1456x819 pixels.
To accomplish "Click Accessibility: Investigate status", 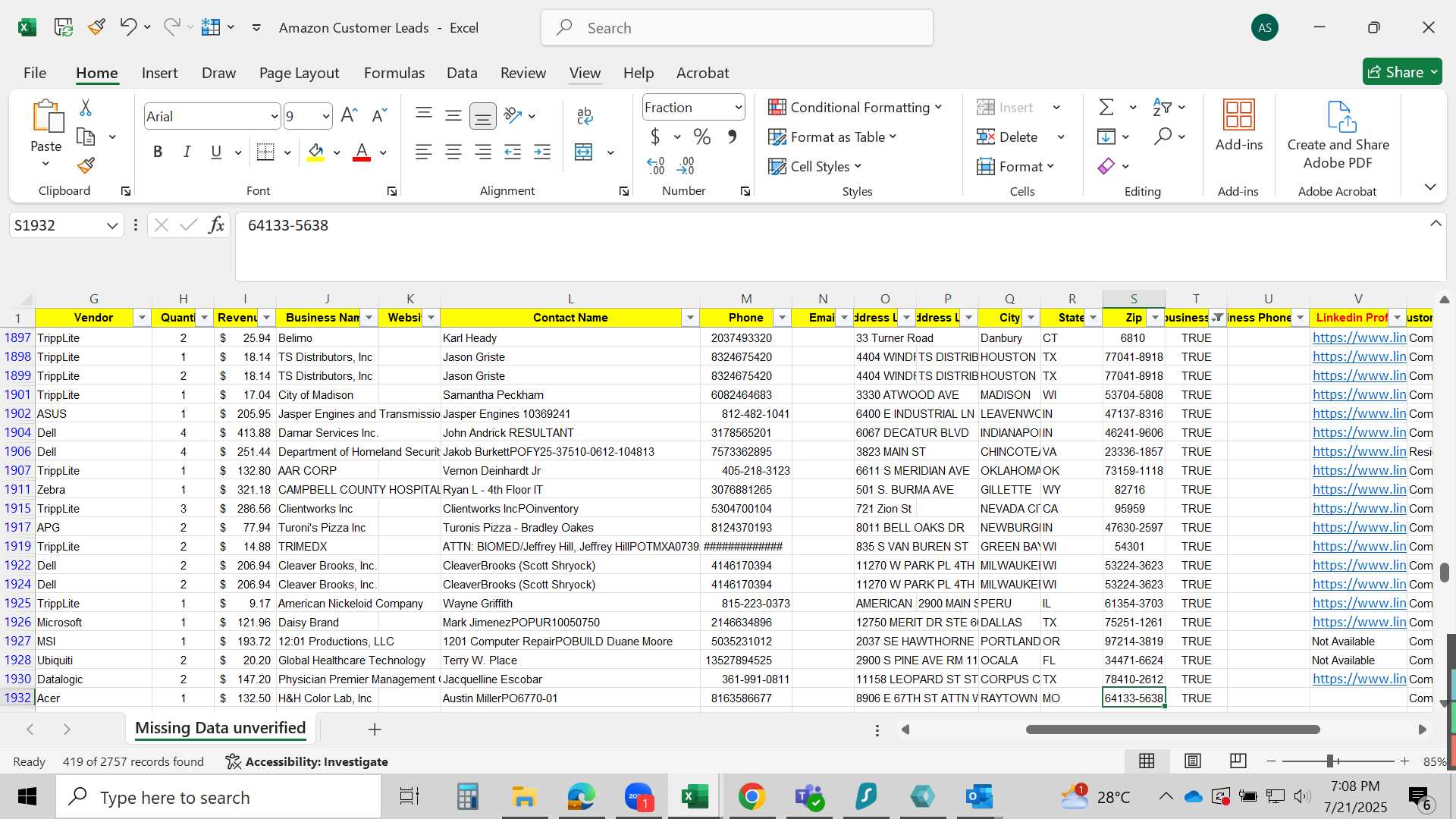I will [x=307, y=761].
